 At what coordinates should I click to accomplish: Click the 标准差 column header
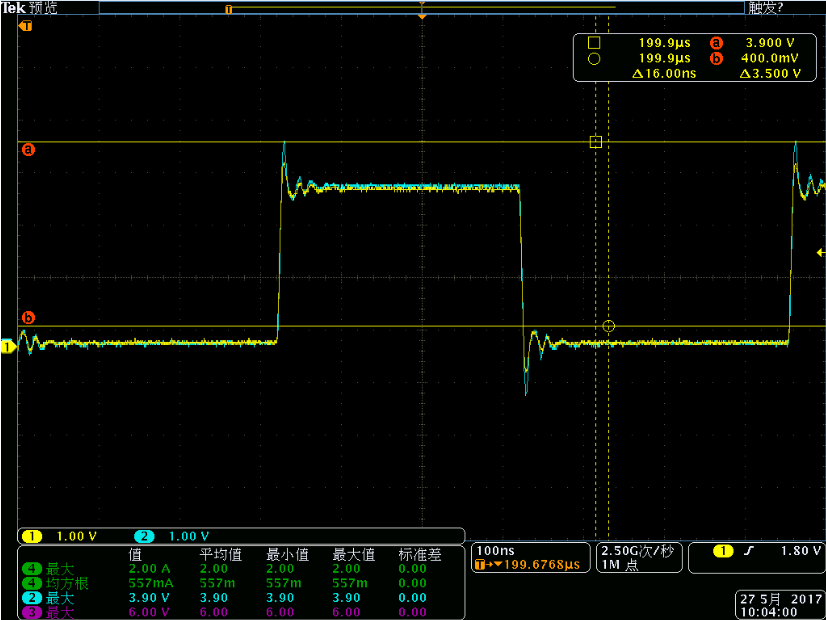[420, 555]
